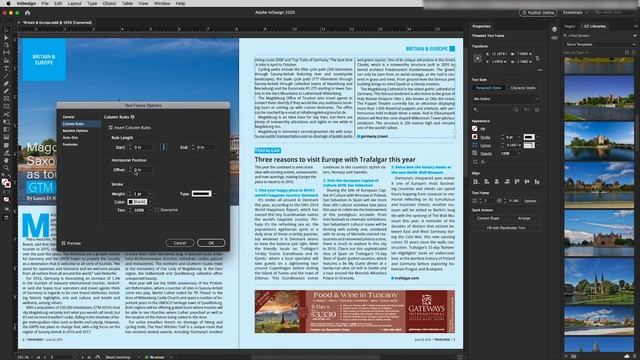Viewport: 640px width, 360px height.
Task: Toggle the Overprint checkbox
Action: click(157, 210)
